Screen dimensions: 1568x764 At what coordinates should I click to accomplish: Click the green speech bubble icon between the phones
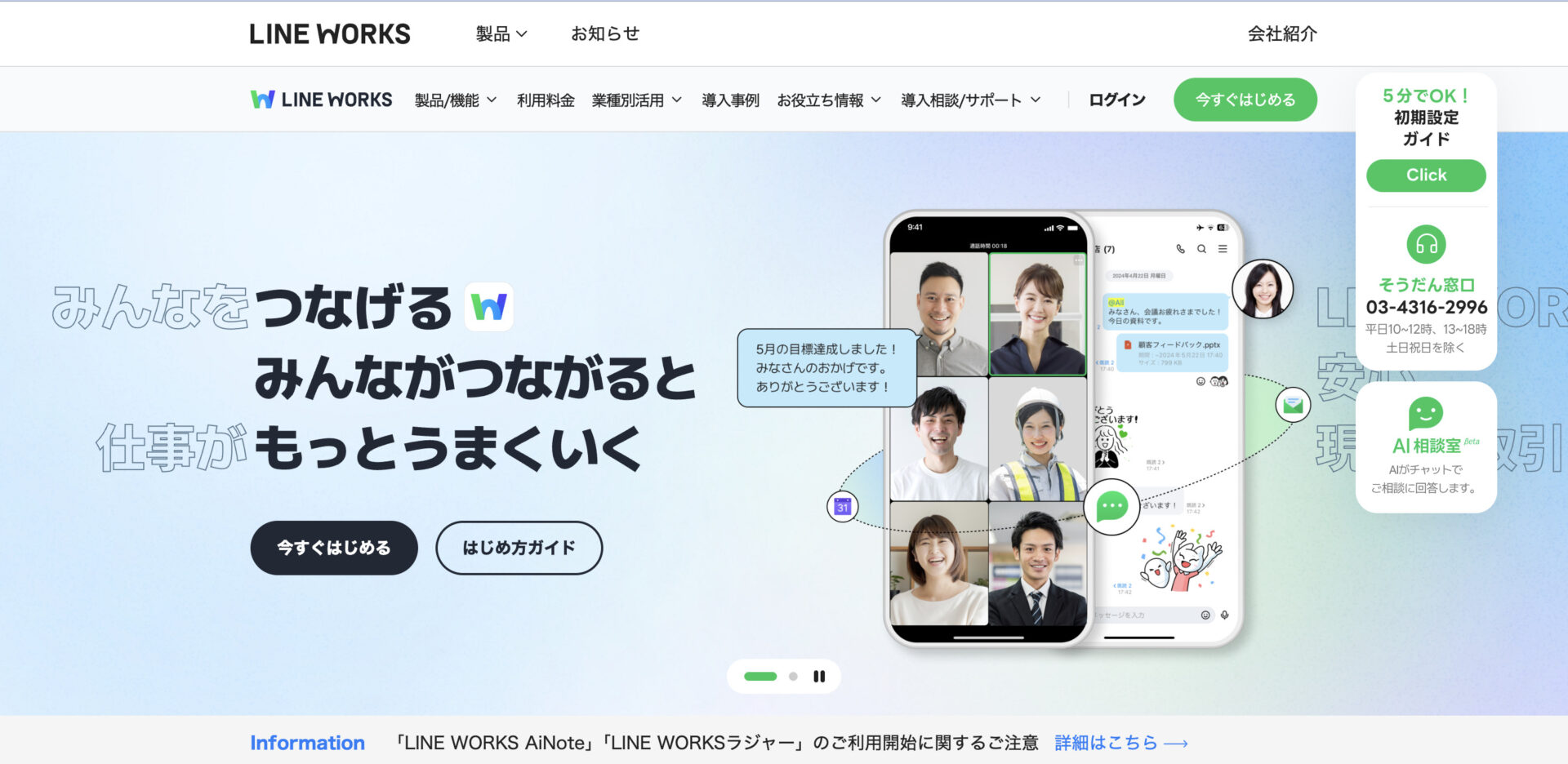point(1112,508)
